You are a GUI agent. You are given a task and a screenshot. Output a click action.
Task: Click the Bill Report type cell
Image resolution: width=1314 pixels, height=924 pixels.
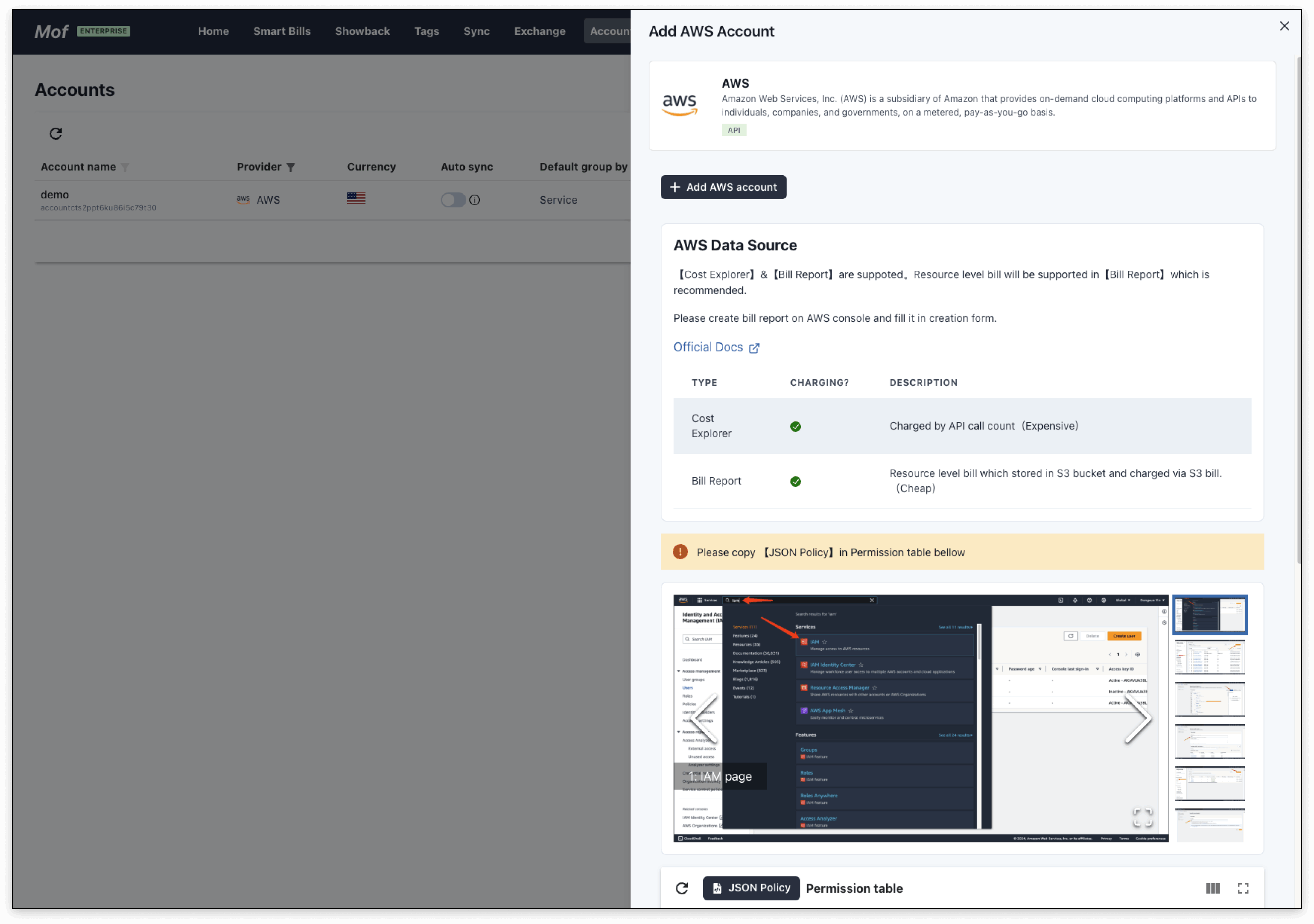[x=716, y=481]
